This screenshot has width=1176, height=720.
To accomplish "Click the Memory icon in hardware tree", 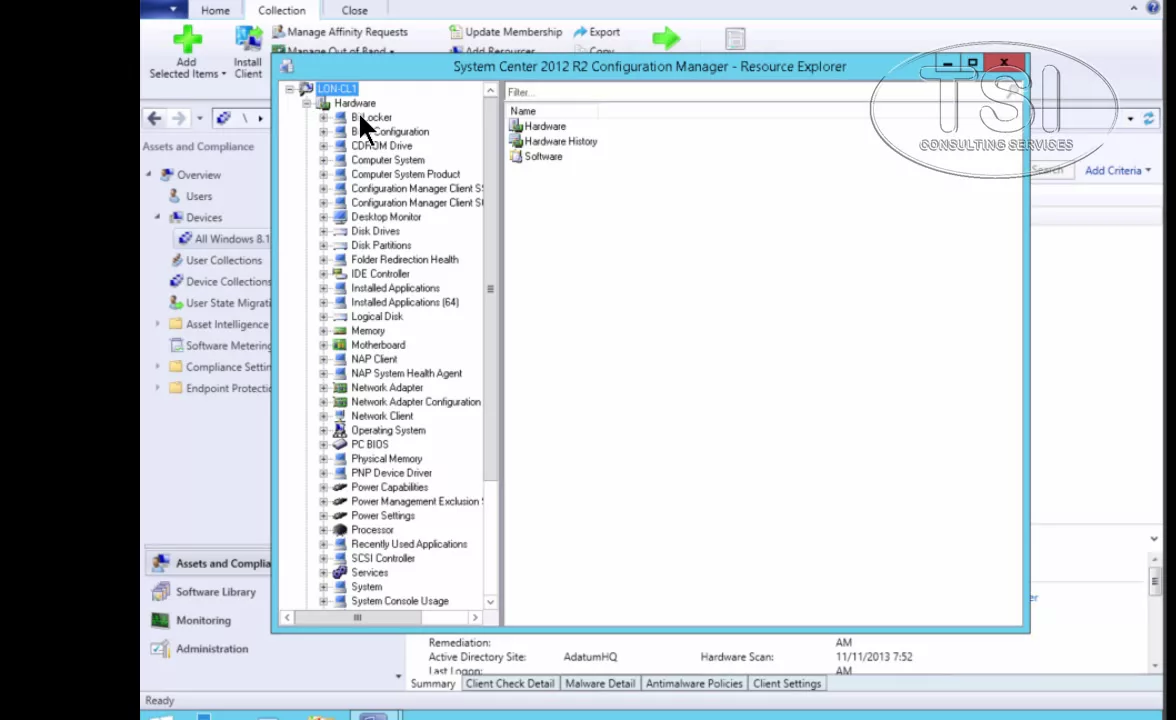I will click(340, 331).
